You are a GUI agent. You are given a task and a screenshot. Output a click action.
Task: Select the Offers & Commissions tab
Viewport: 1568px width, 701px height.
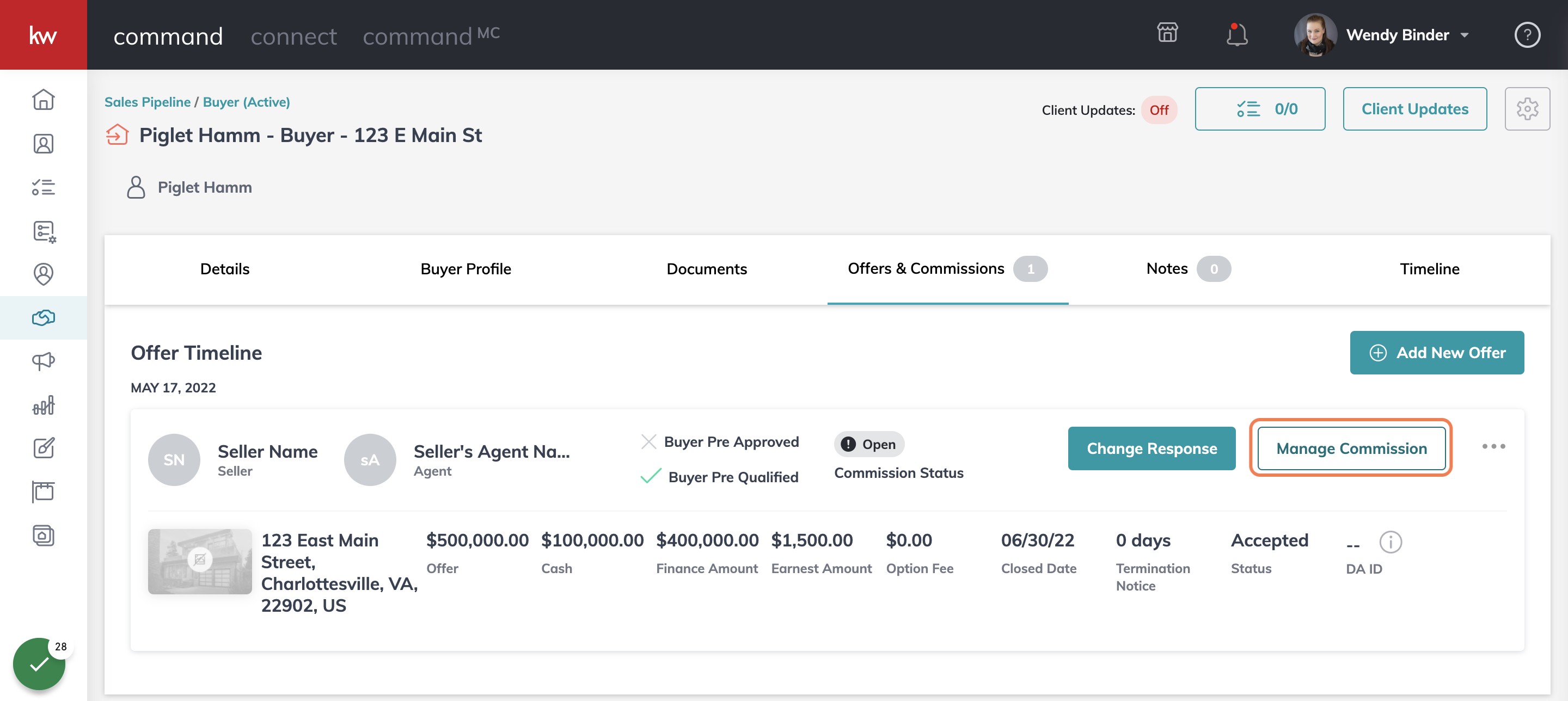[x=947, y=269]
